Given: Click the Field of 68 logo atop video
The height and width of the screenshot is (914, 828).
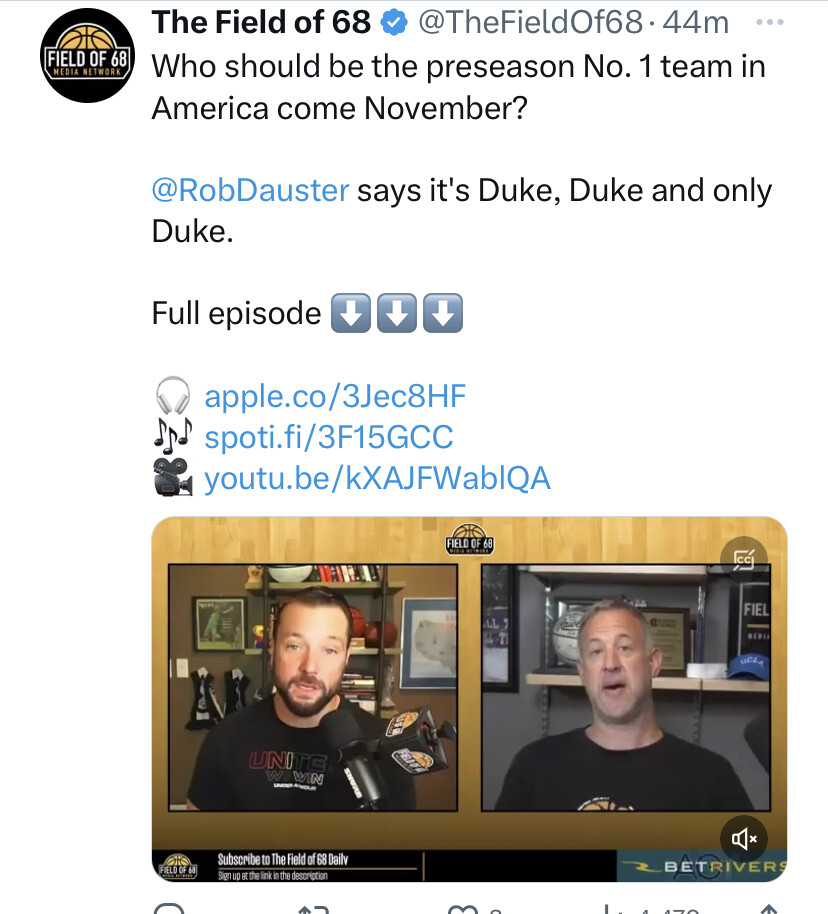Looking at the screenshot, I should point(470,539).
